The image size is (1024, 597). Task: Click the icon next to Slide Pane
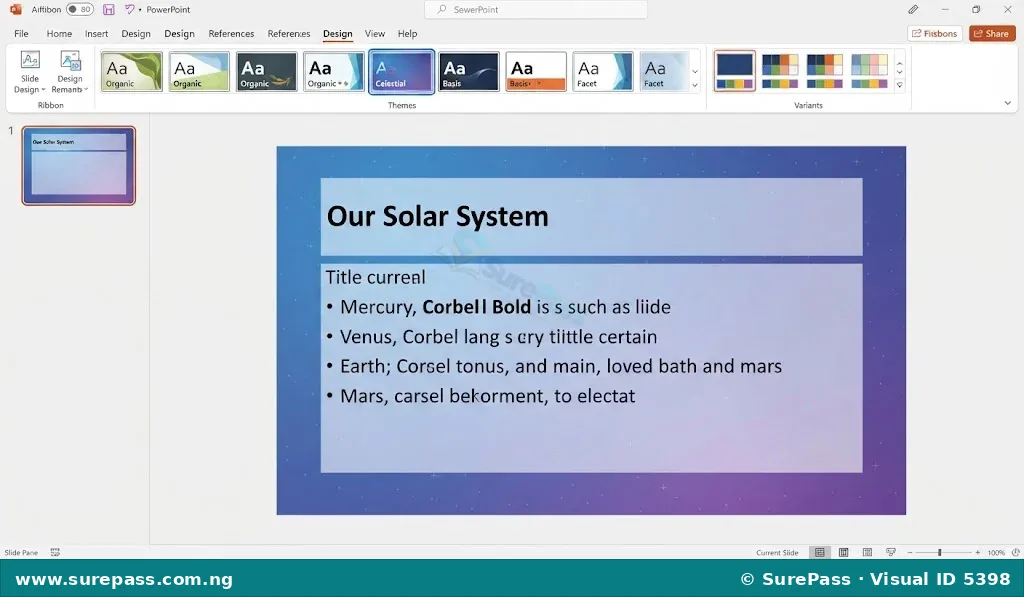point(55,553)
